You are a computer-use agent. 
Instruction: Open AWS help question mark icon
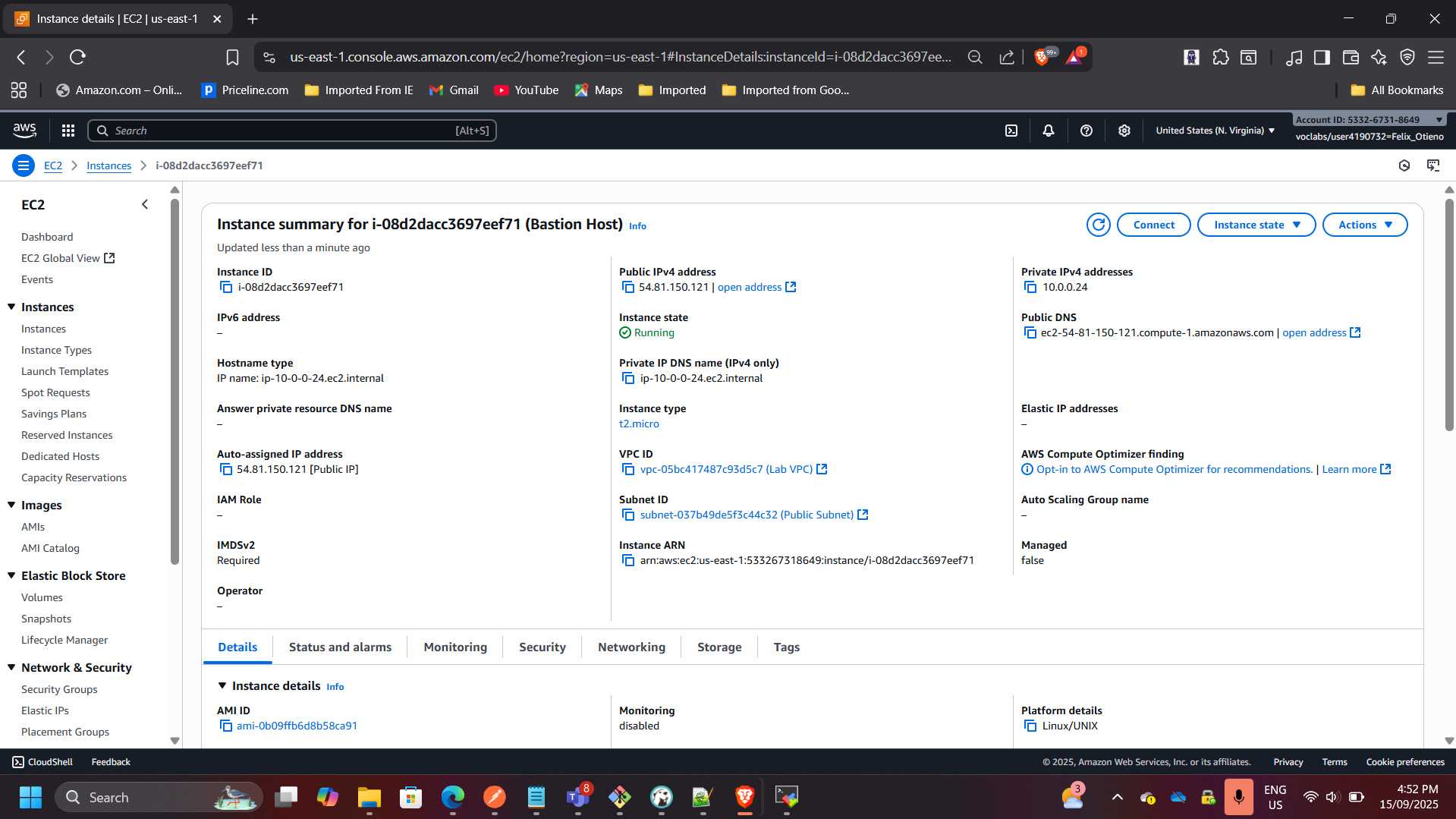(1086, 131)
